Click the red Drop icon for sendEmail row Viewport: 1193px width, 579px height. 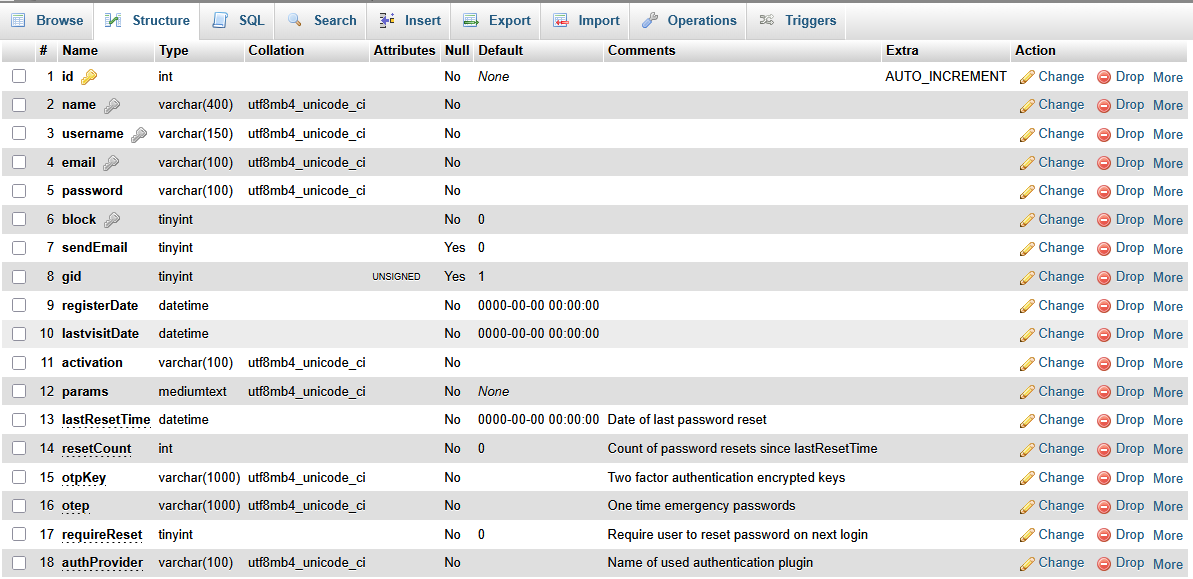coord(1104,248)
